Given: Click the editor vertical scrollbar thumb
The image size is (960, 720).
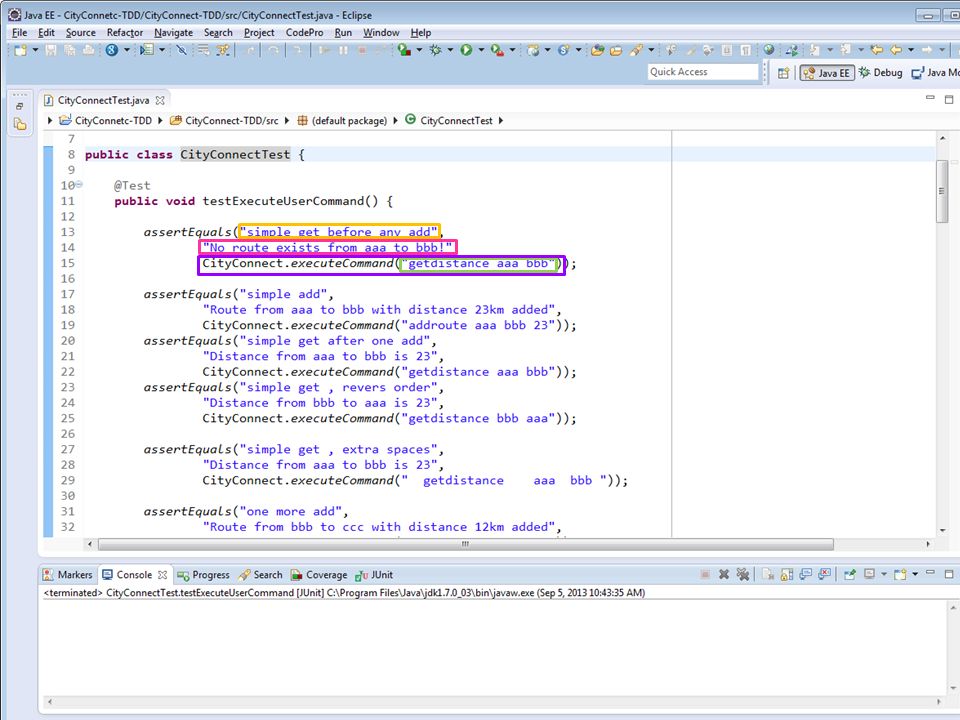Looking at the screenshot, I should click(942, 192).
